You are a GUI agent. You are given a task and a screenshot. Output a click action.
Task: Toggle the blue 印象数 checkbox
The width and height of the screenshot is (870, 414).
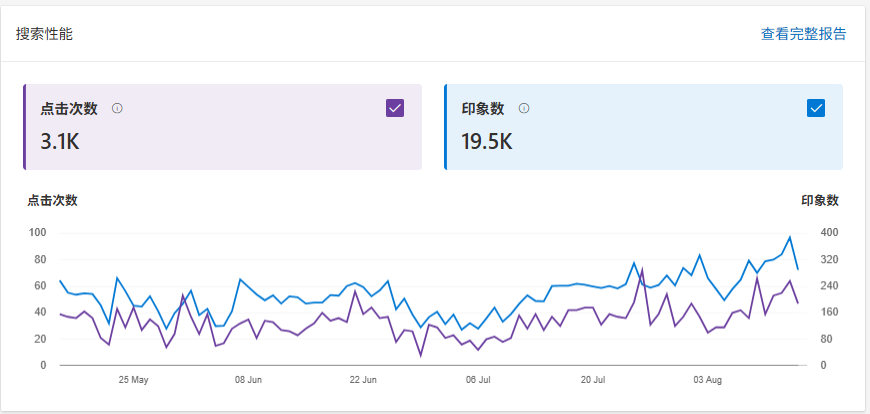(x=815, y=108)
